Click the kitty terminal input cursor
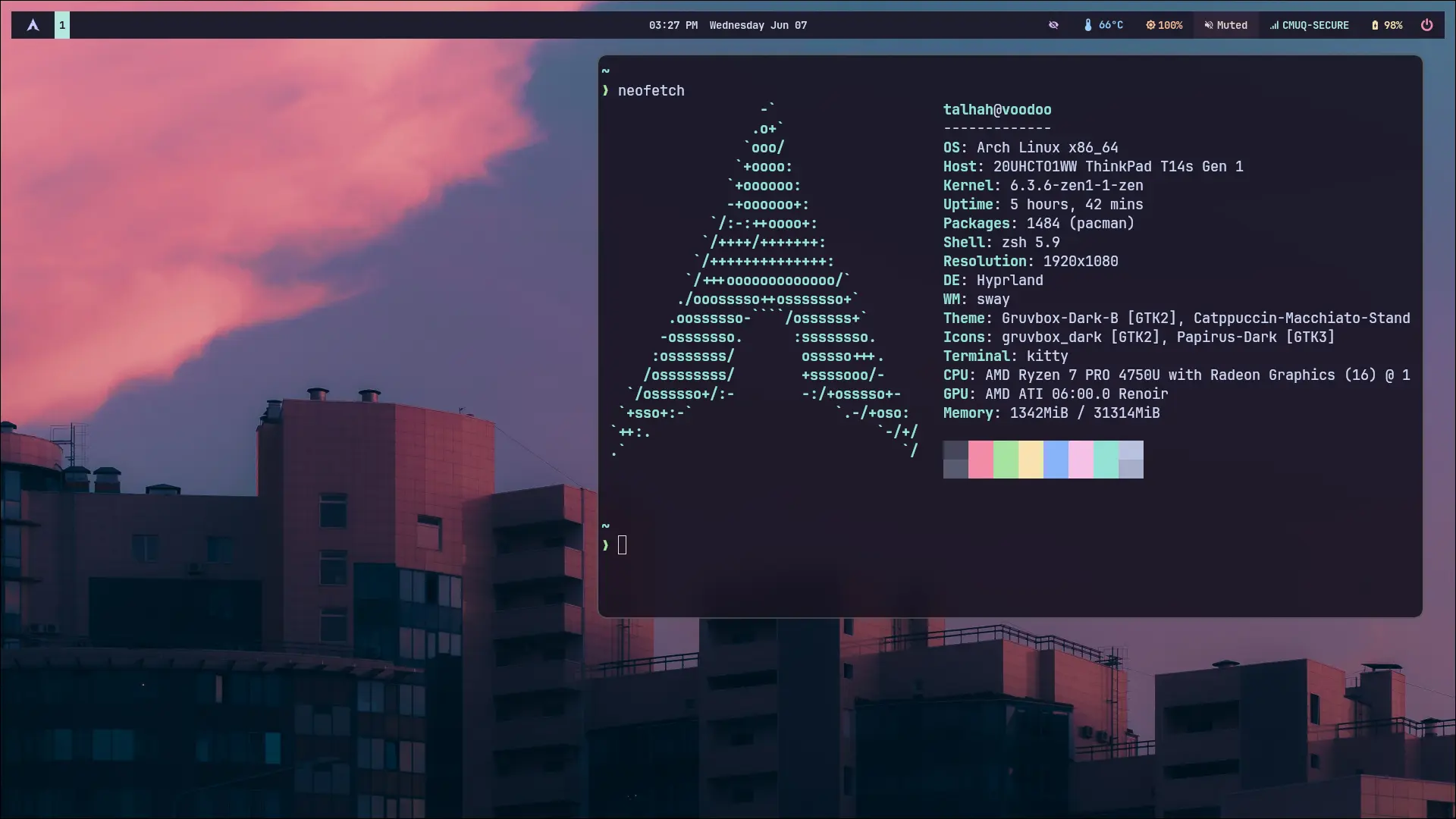The width and height of the screenshot is (1456, 819). pyautogui.click(x=622, y=543)
